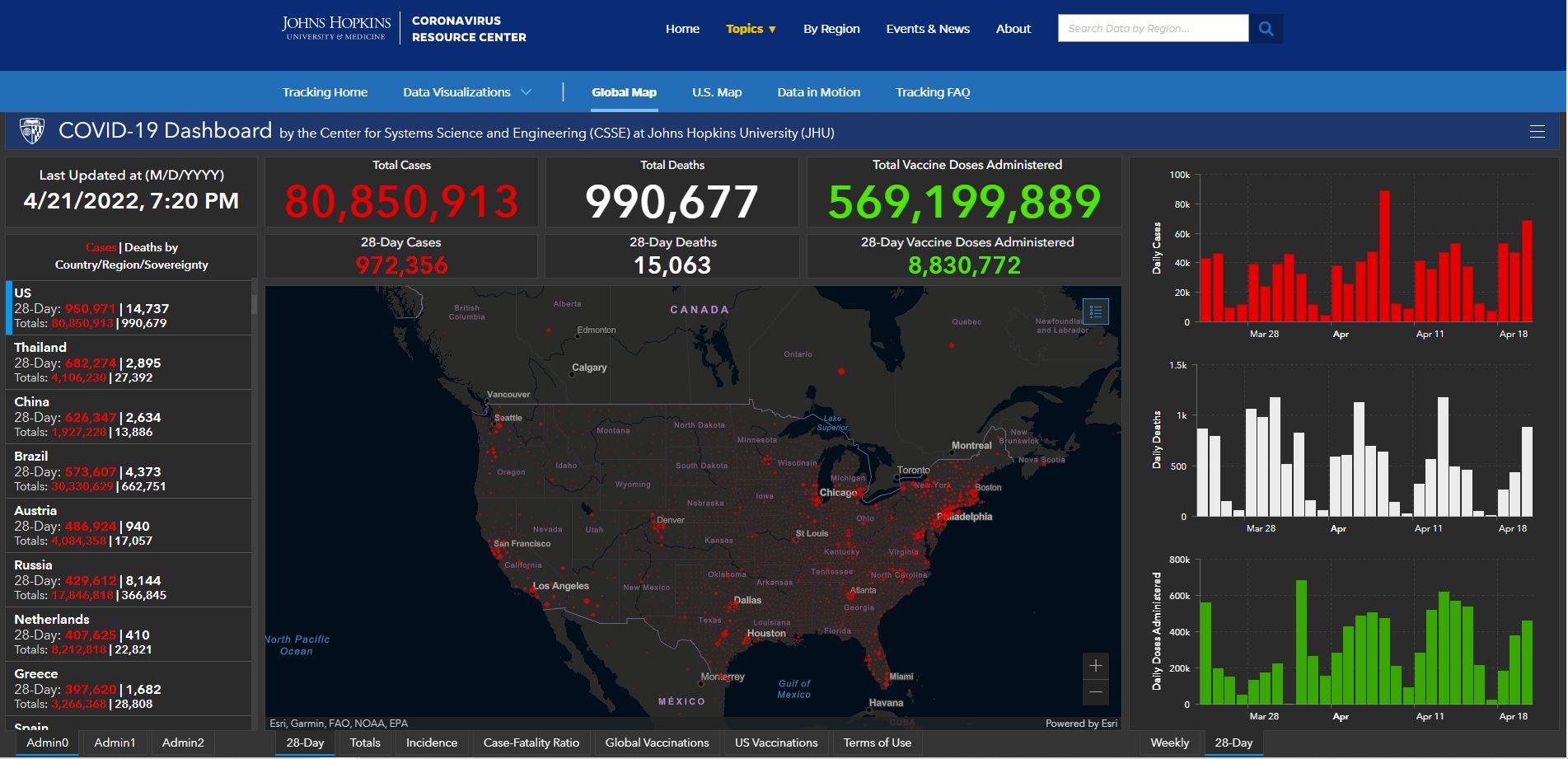The width and height of the screenshot is (1568, 759).
Task: Click the Johns Hopkins University & Medicine logo
Action: tap(336, 28)
